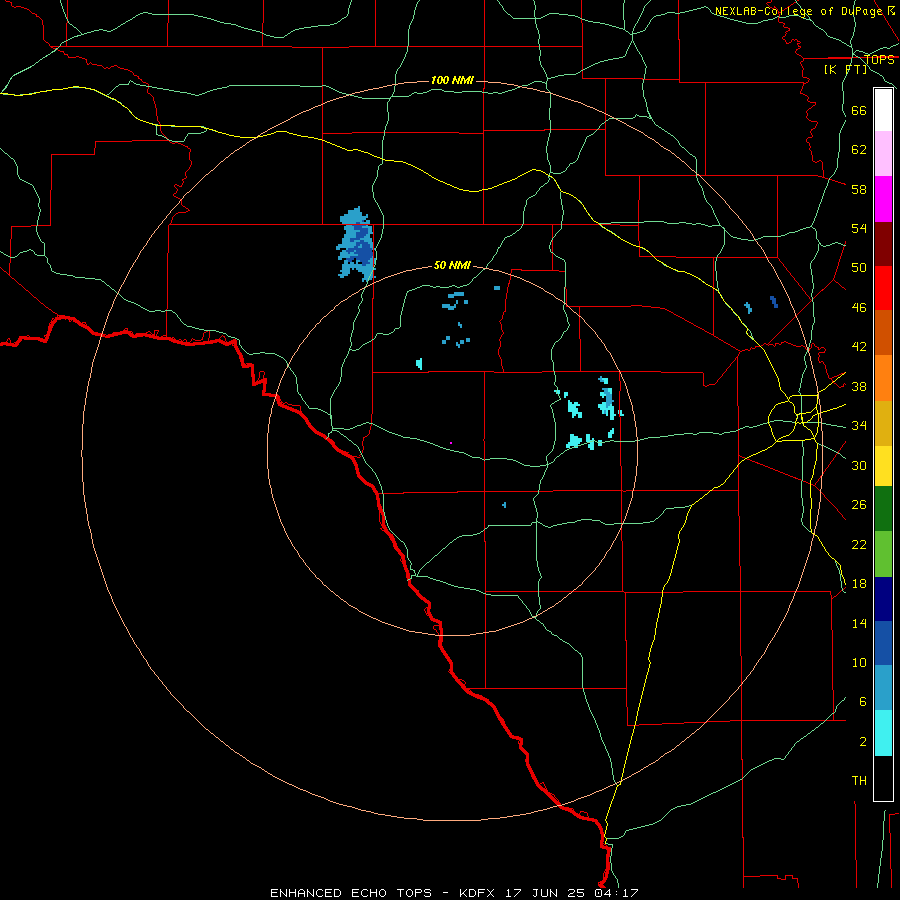
Task: Pick the bright orange legend band
Action: [x=883, y=378]
